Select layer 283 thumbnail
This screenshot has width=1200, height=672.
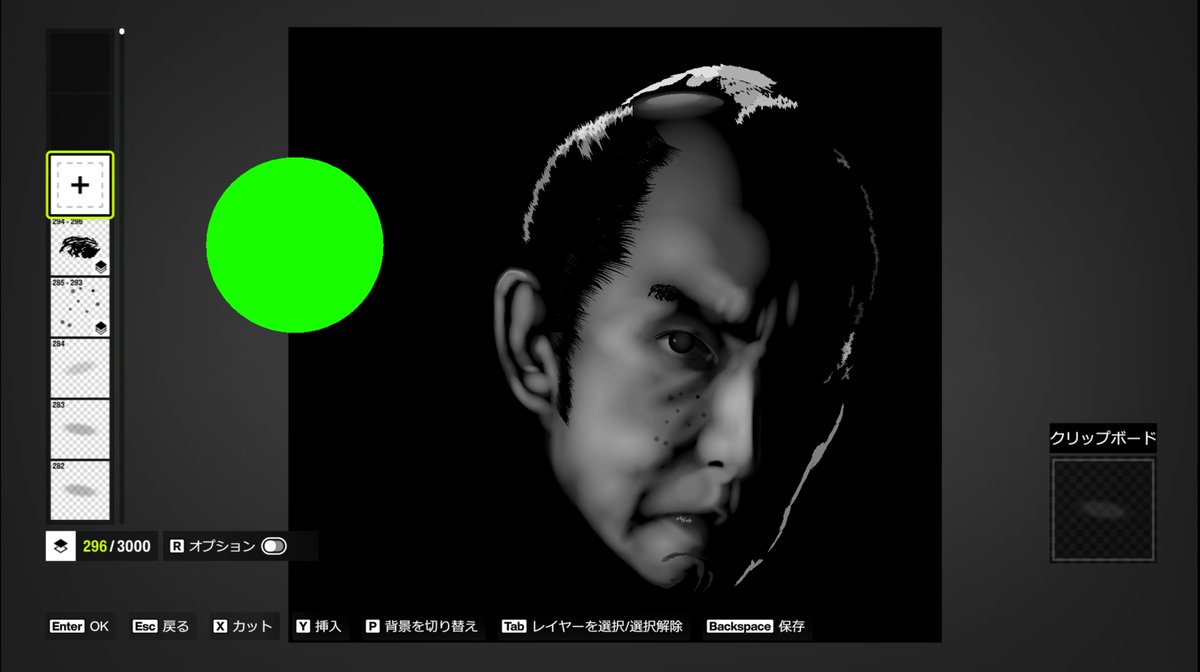coord(80,429)
